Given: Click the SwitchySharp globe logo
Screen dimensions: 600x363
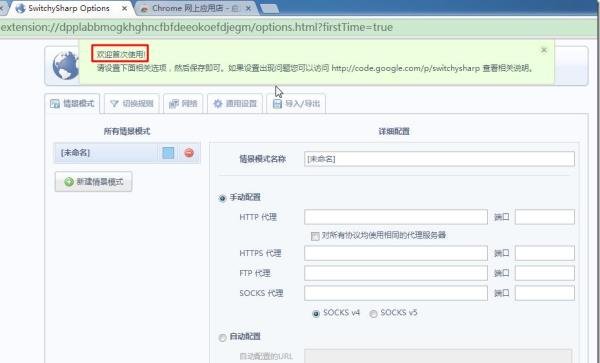Looking at the screenshot, I should (x=65, y=65).
